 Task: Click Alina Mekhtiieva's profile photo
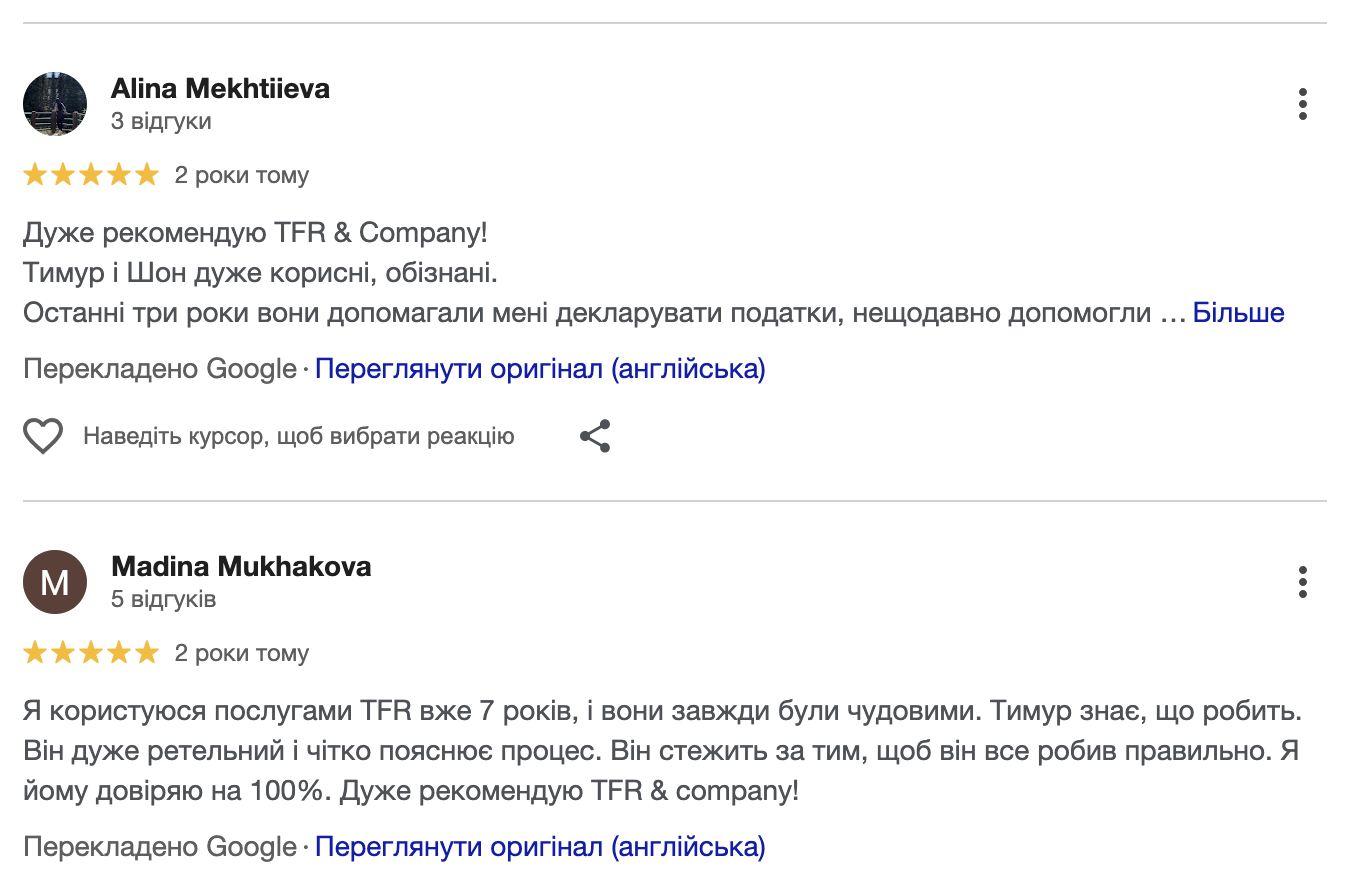(x=55, y=104)
